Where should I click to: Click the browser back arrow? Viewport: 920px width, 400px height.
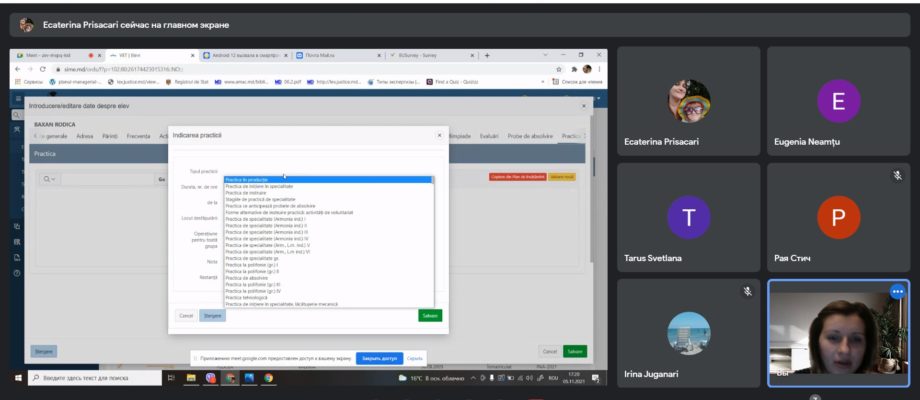18,69
